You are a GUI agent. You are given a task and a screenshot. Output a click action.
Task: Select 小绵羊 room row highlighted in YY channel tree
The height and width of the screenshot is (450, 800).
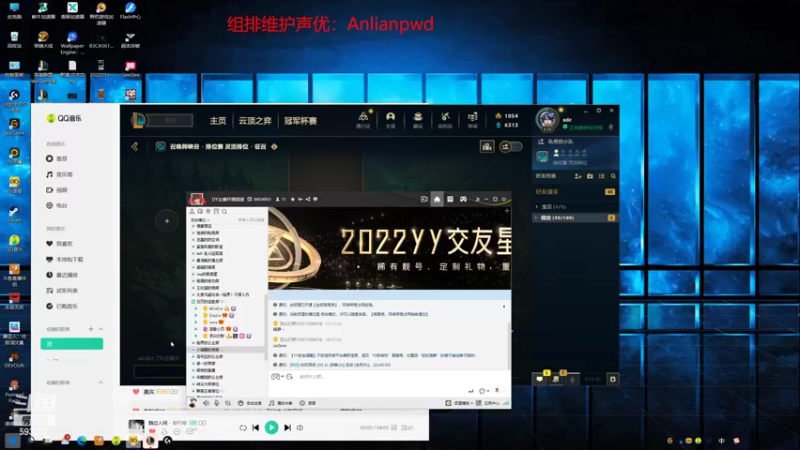[x=228, y=350]
